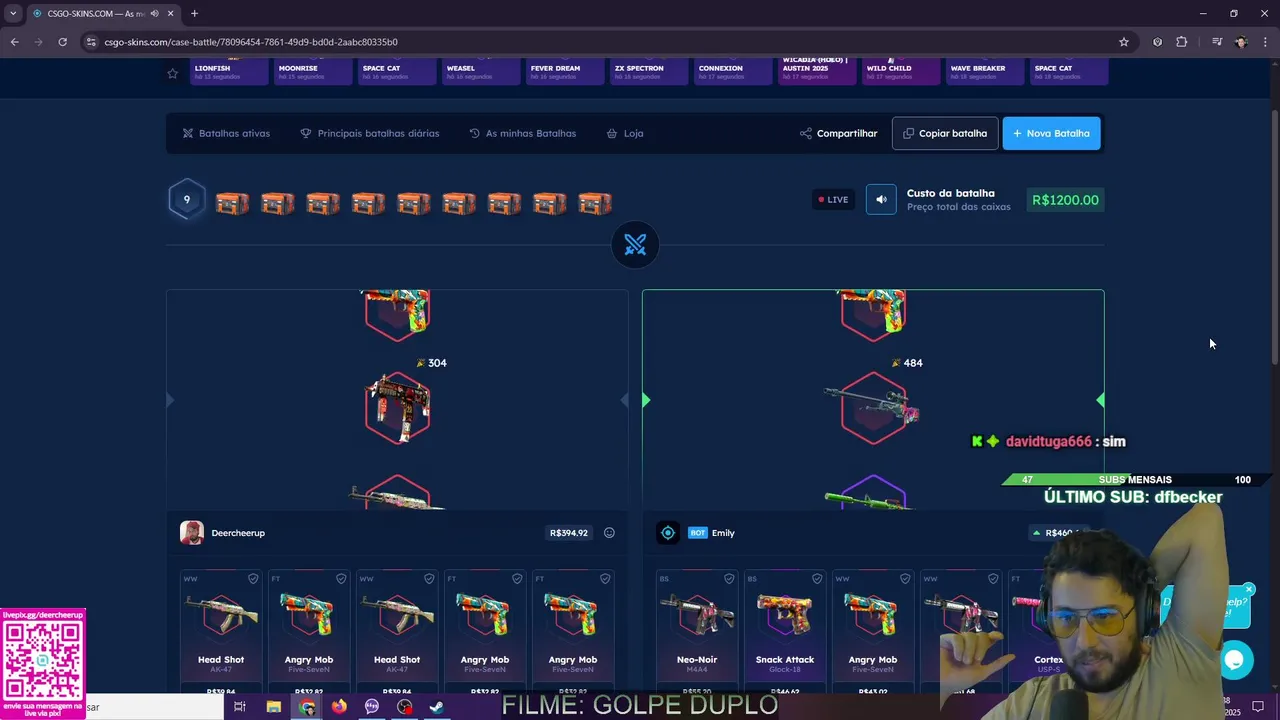The height and width of the screenshot is (720, 1280).
Task: Click the nine cases round counter hexagon
Action: (x=186, y=200)
